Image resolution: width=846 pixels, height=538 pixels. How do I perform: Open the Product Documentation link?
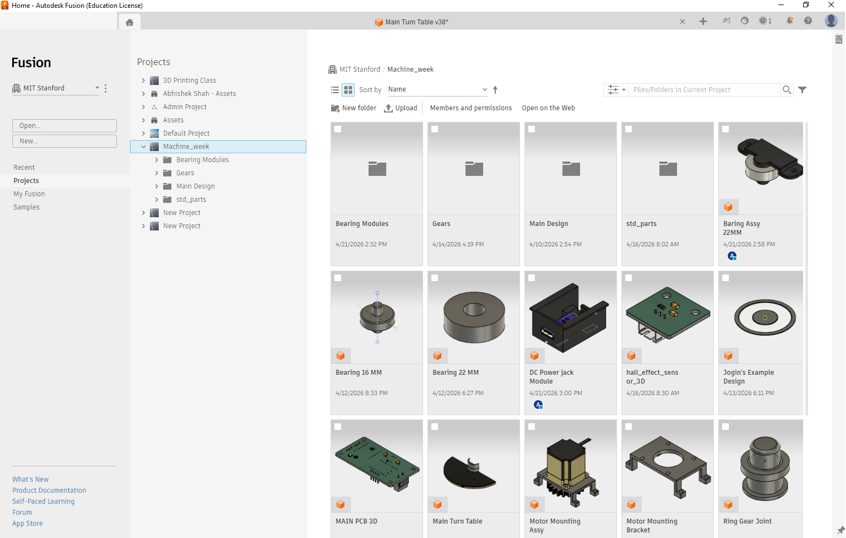49,491
